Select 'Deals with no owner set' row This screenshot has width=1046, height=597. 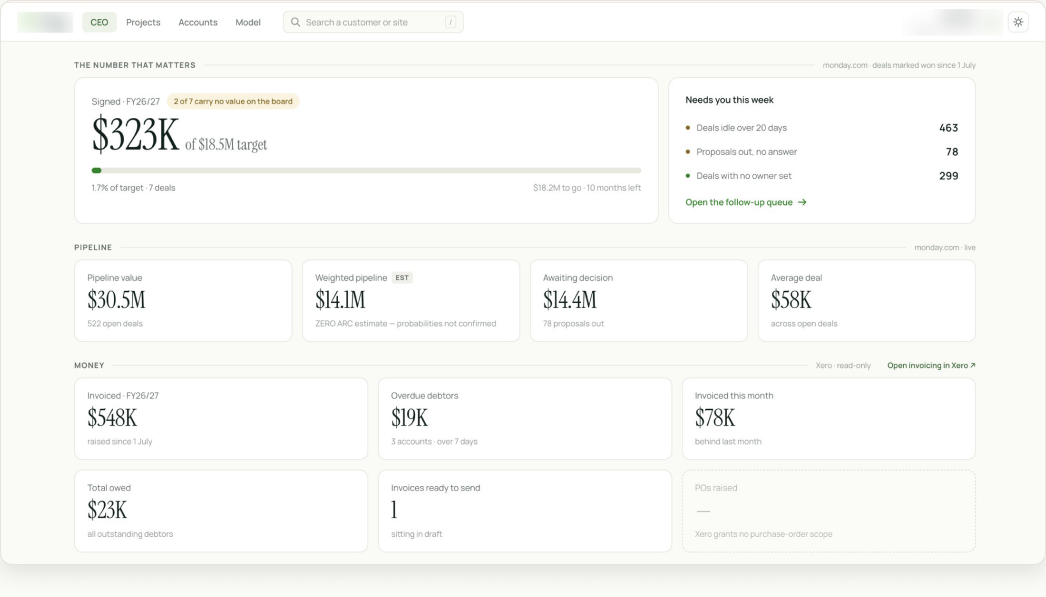(822, 176)
